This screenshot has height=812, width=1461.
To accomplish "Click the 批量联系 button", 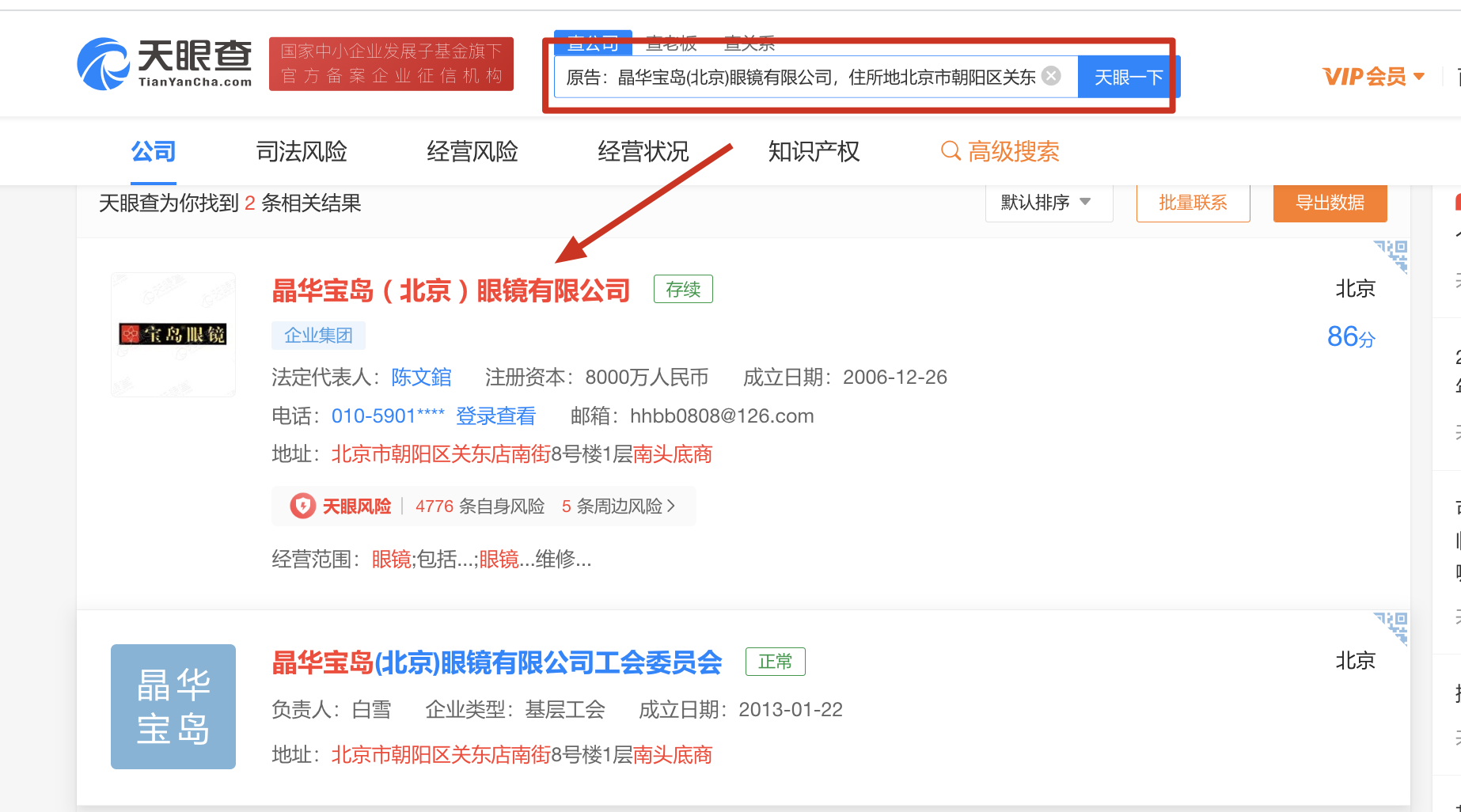I will pos(1193,203).
